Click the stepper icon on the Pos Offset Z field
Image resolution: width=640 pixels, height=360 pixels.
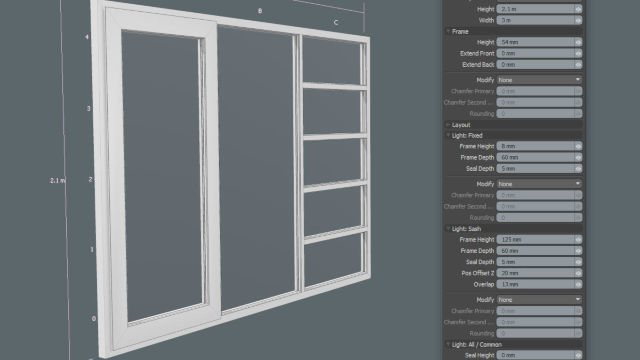[578, 273]
